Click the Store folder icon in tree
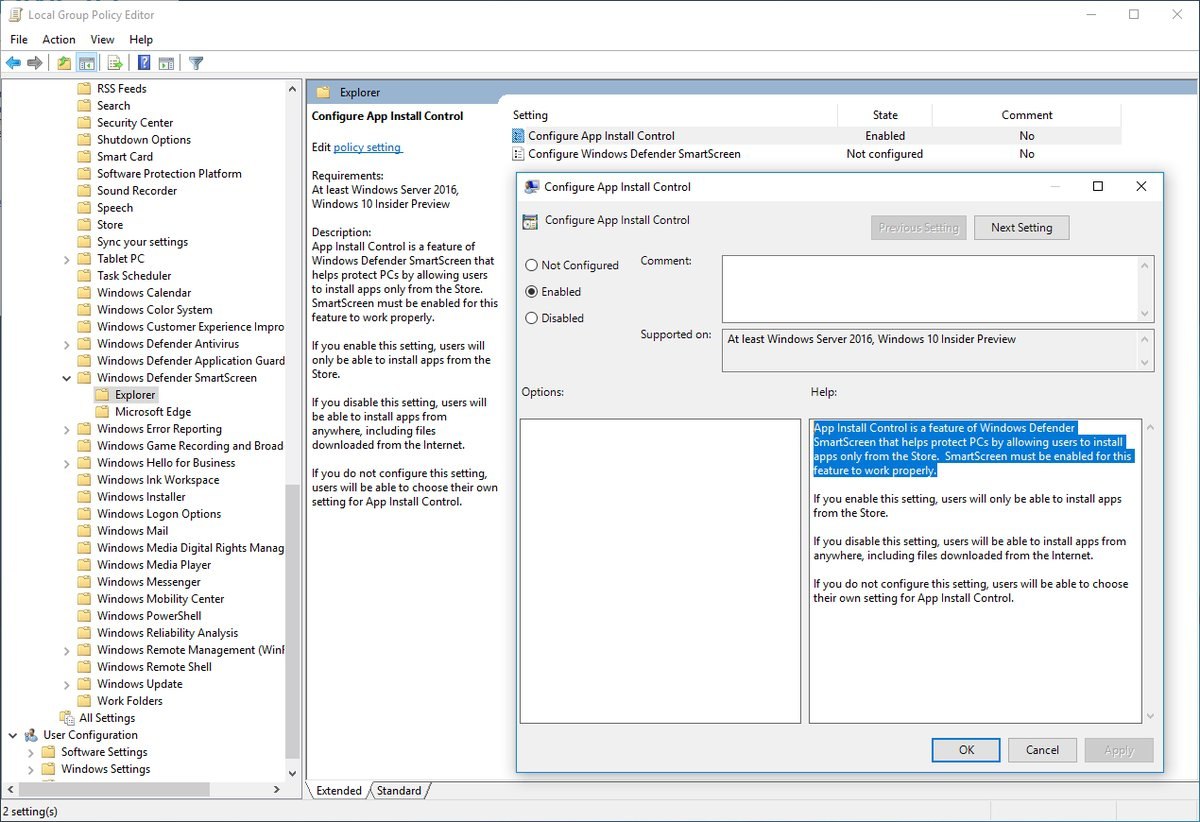The height and width of the screenshot is (822, 1200). click(84, 225)
